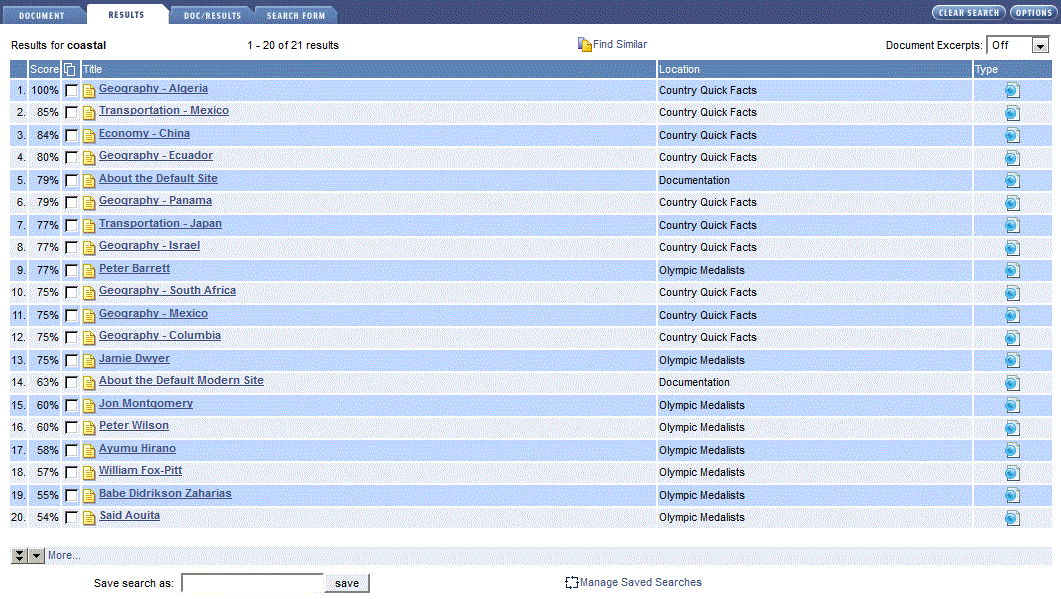Click the type icon in Peter Barrett row
Image resolution: width=1061 pixels, height=599 pixels.
point(1012,271)
